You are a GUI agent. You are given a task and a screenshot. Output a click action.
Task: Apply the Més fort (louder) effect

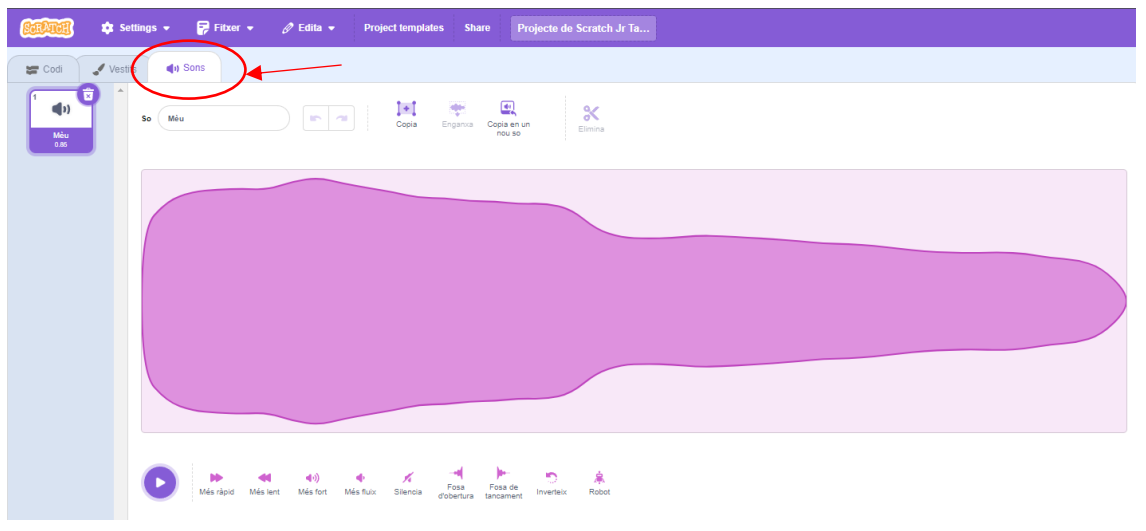312,478
